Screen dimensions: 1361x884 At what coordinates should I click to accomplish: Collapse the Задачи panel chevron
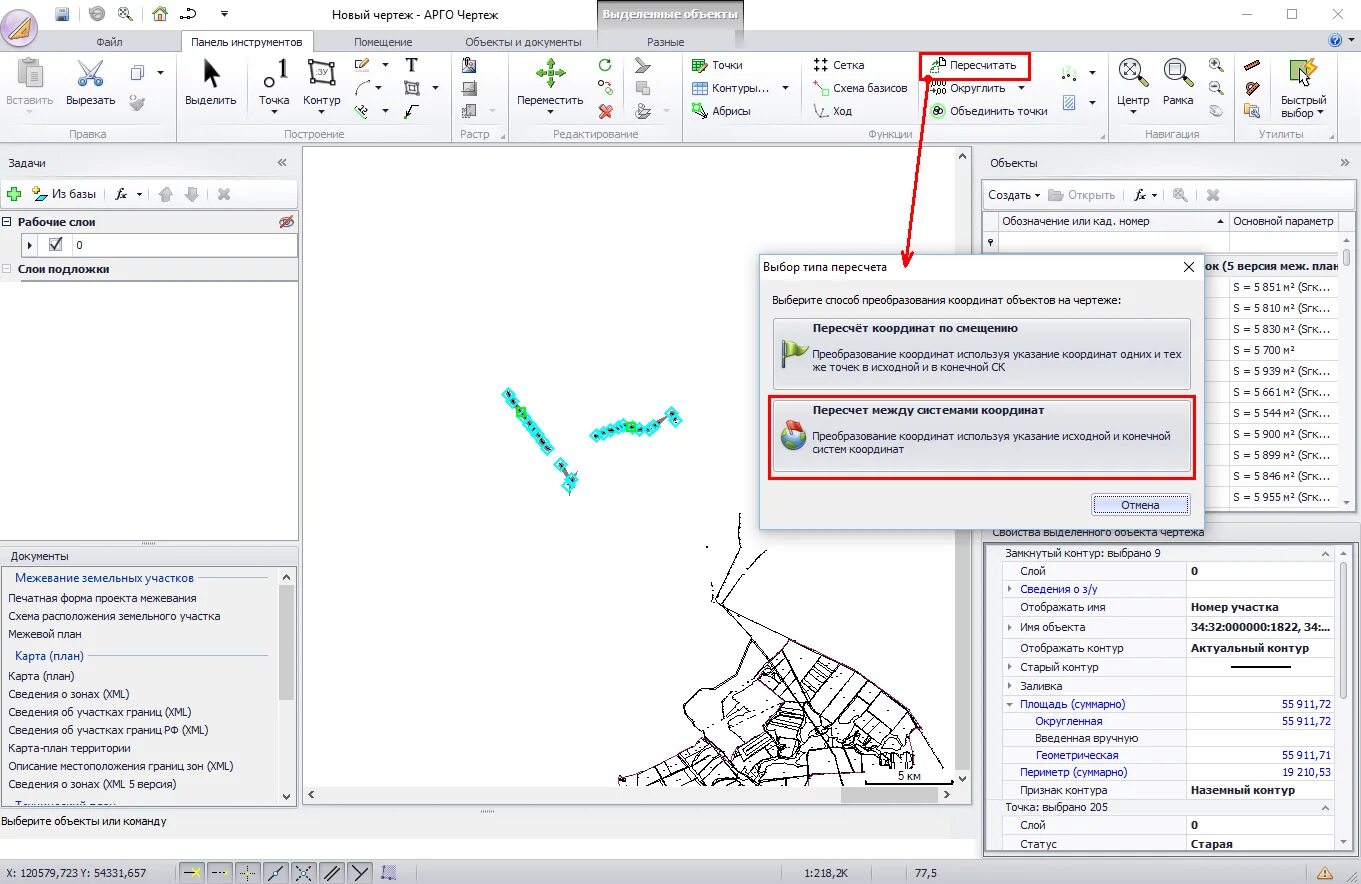(282, 162)
